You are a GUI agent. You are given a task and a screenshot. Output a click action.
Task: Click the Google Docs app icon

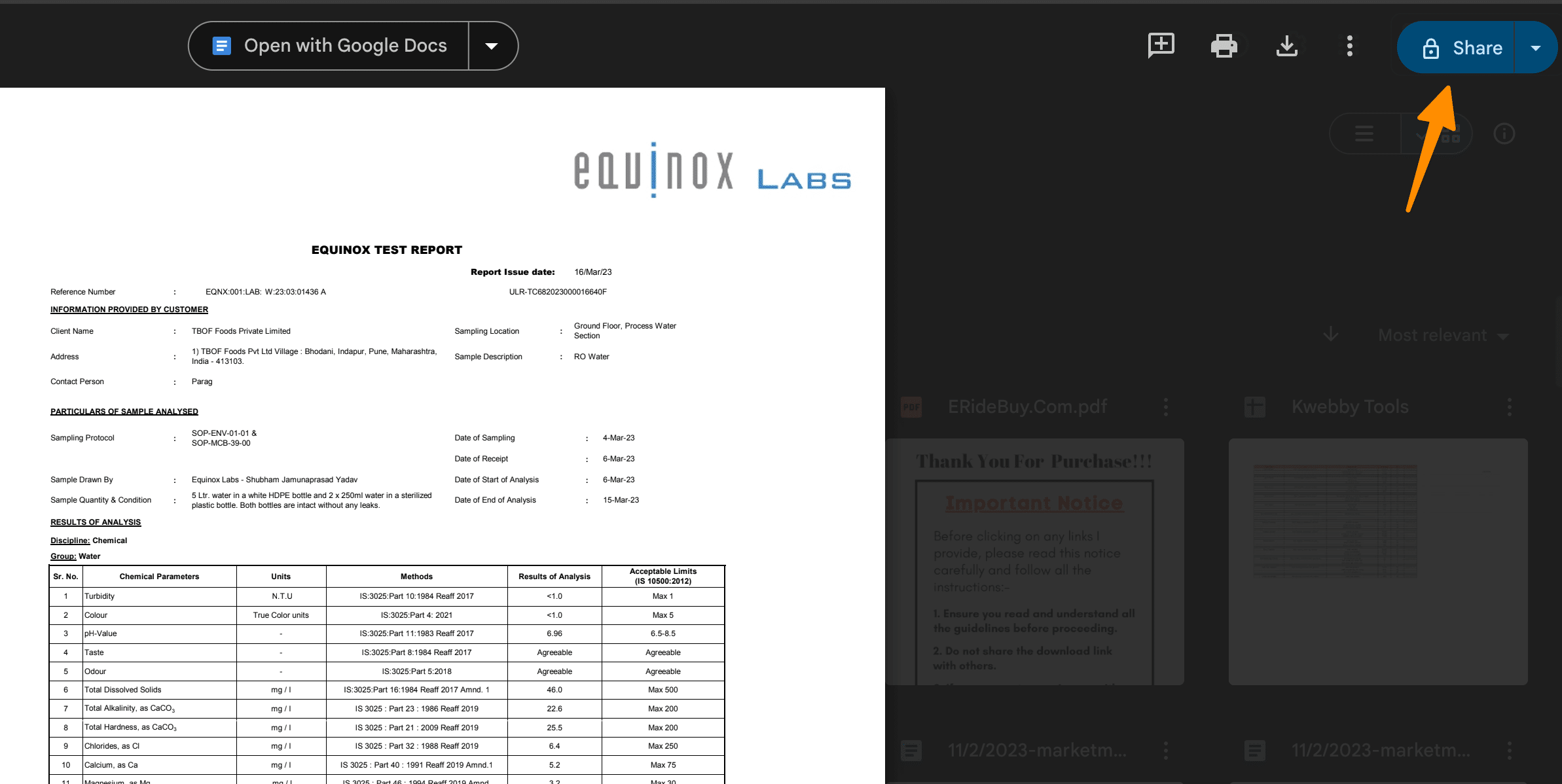pos(219,45)
